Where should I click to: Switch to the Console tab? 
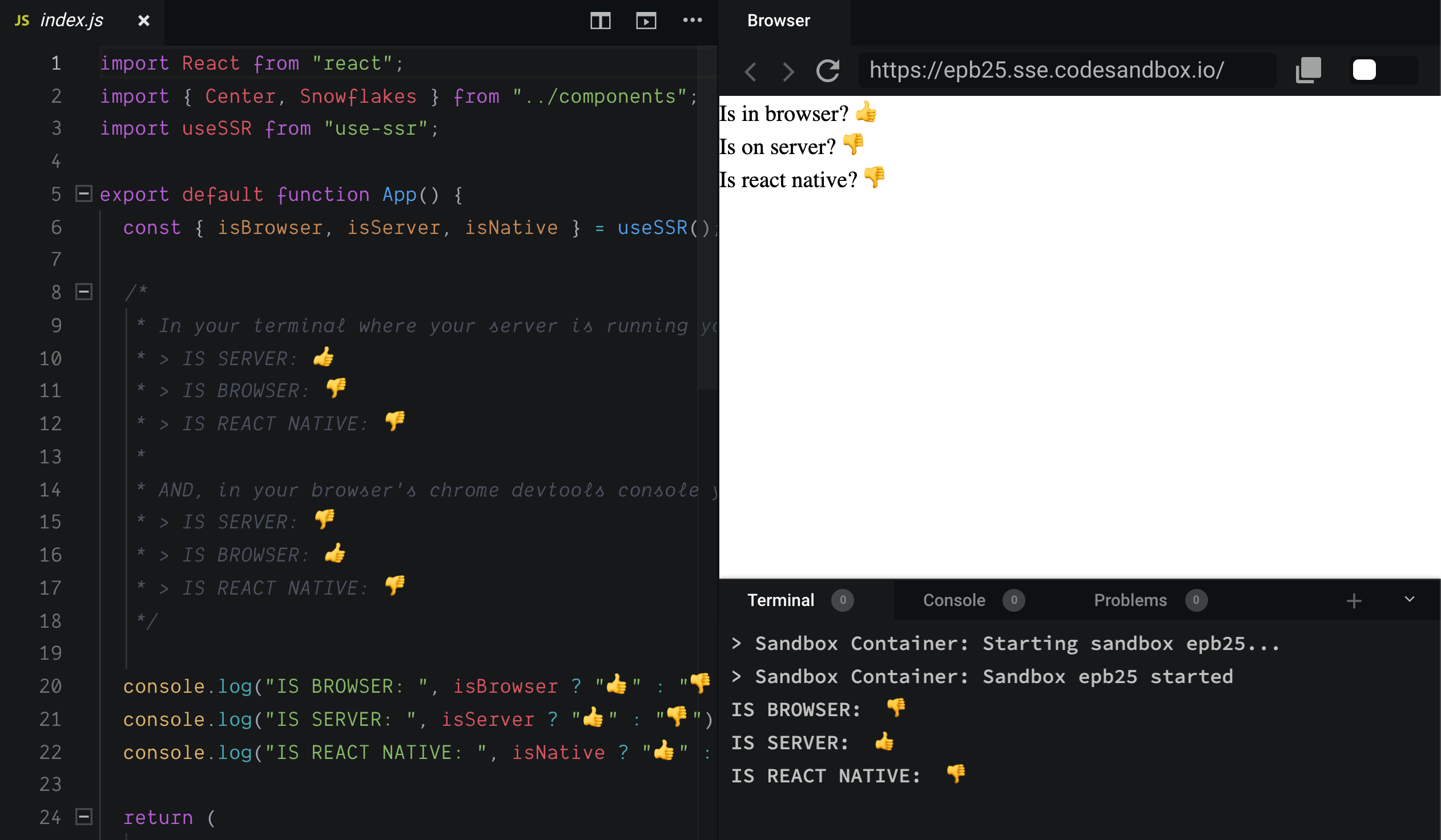point(953,600)
